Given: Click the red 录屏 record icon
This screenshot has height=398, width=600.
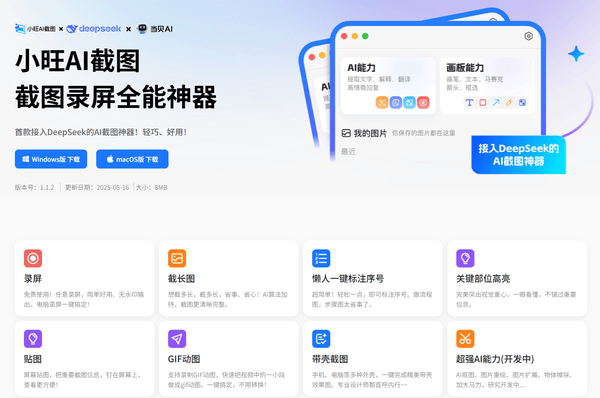Looking at the screenshot, I should coord(33,258).
